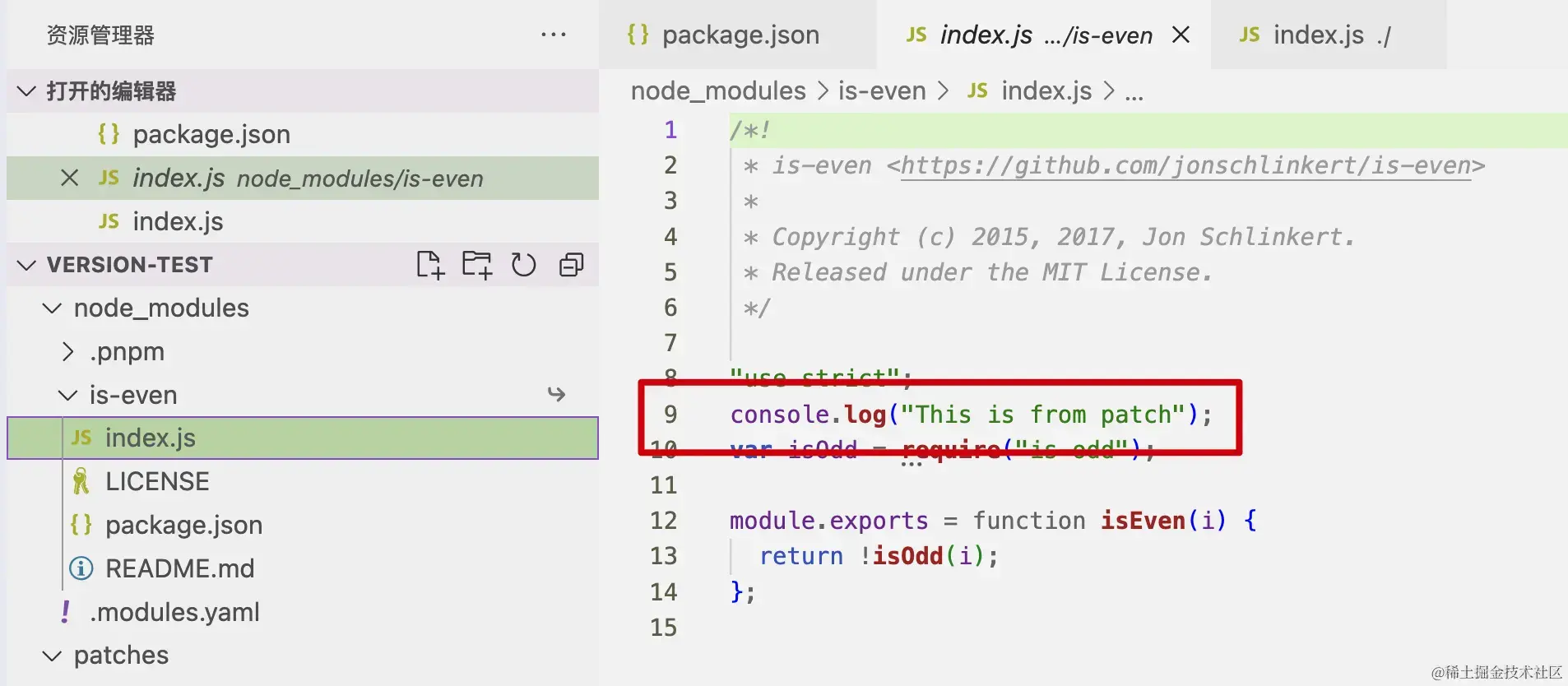Screen dimensions: 1568x686
Task: Click the New File icon in VERSION-TEST header
Action: (x=430, y=265)
